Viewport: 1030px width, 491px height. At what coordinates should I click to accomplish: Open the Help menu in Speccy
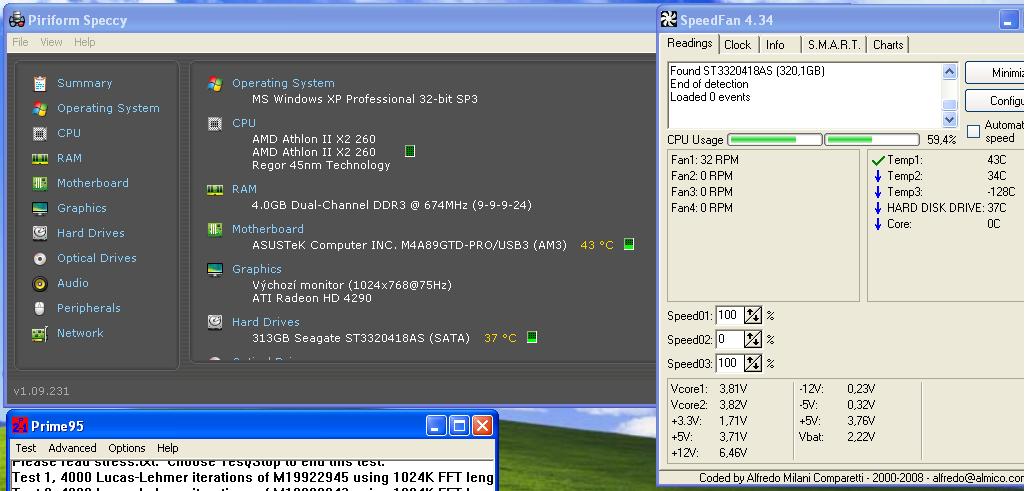[x=84, y=42]
